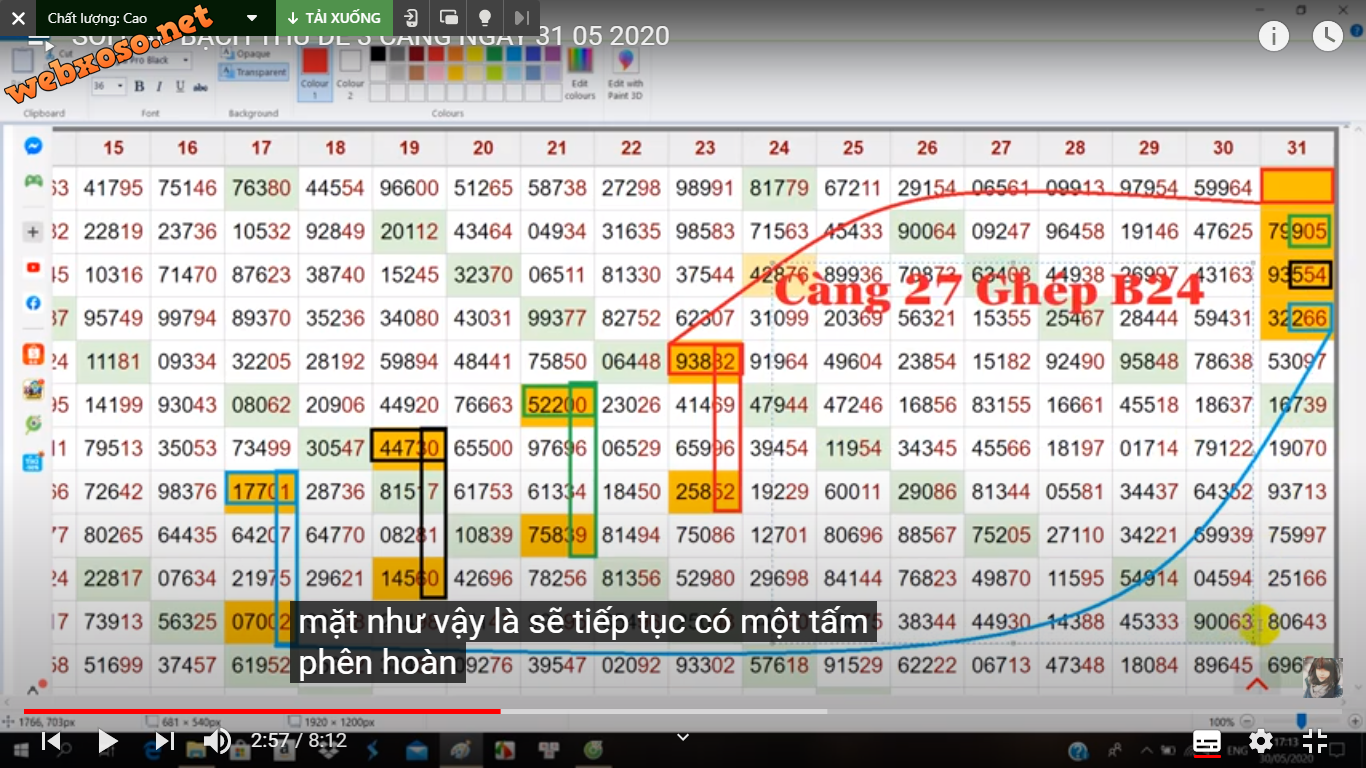Click cell 93882 in column 23
This screenshot has height=768, width=1366.
705,361
